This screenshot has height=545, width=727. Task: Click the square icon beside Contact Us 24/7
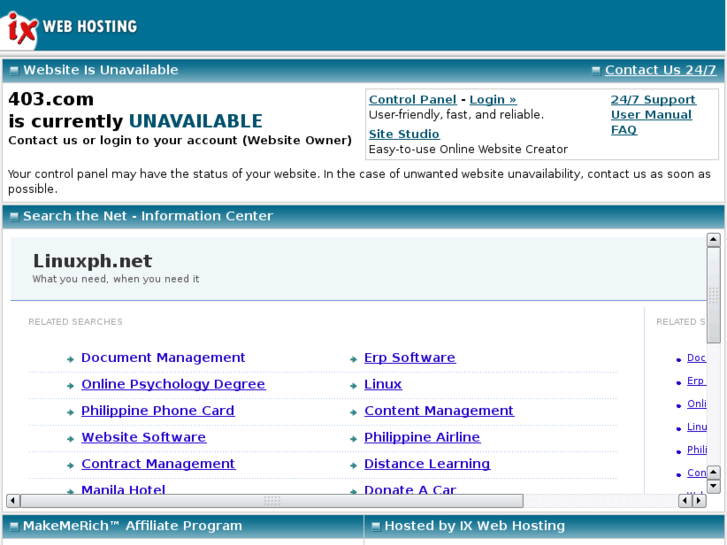(x=596, y=71)
